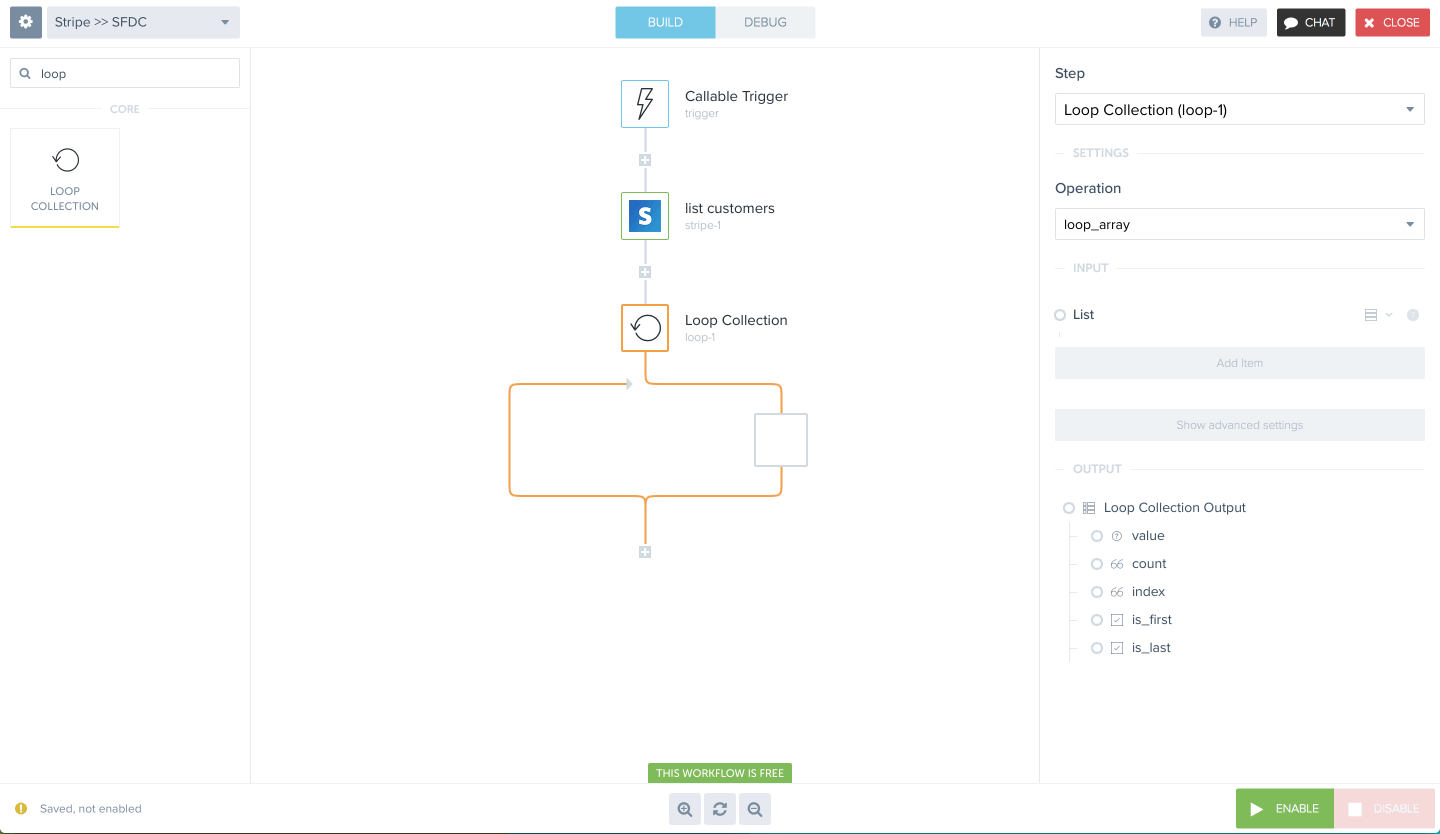Click the Add Item button
The height and width of the screenshot is (834, 1440).
pos(1240,363)
